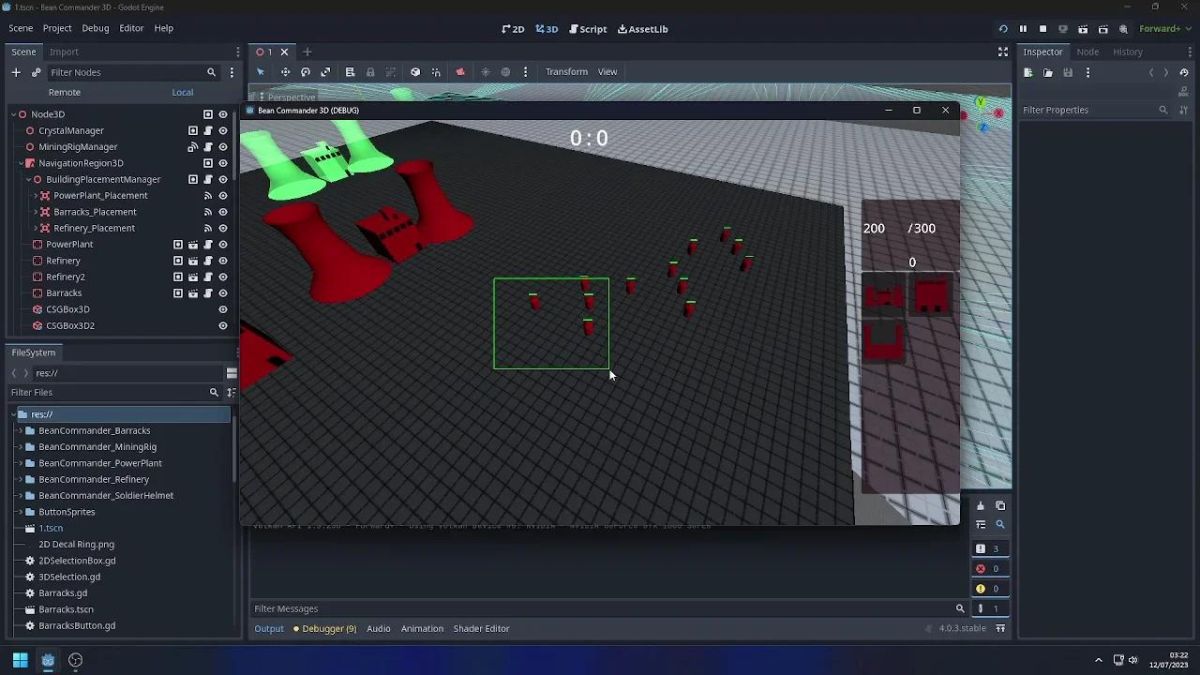
Task: Switch to the History tab
Action: [x=1128, y=52]
